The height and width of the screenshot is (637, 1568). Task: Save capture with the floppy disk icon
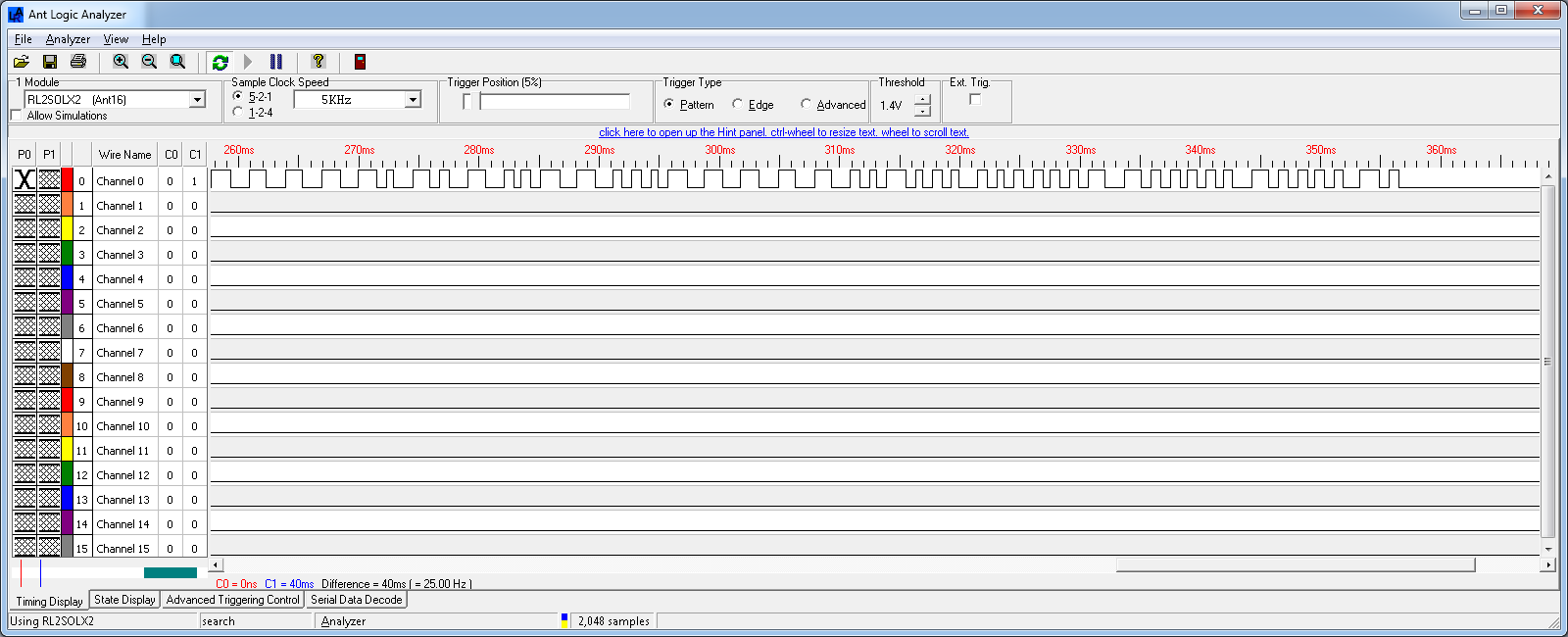[50, 62]
